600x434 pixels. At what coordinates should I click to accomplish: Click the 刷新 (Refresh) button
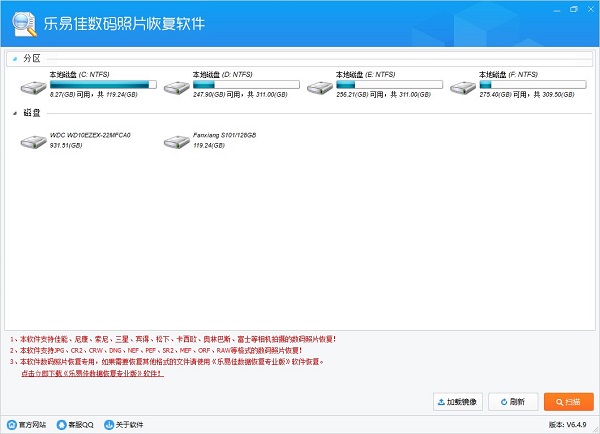pos(512,402)
